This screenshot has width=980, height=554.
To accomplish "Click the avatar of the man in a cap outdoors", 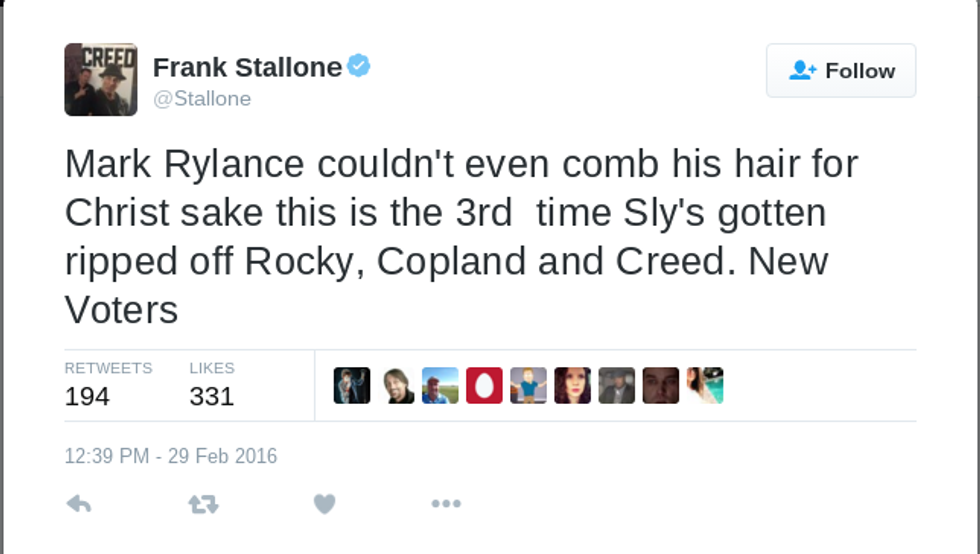I will pos(440,385).
